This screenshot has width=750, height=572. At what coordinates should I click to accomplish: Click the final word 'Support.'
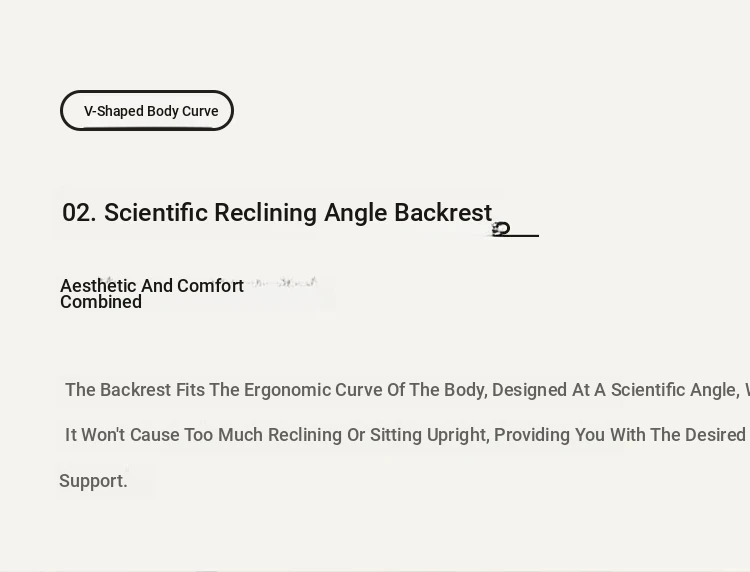click(x=93, y=481)
